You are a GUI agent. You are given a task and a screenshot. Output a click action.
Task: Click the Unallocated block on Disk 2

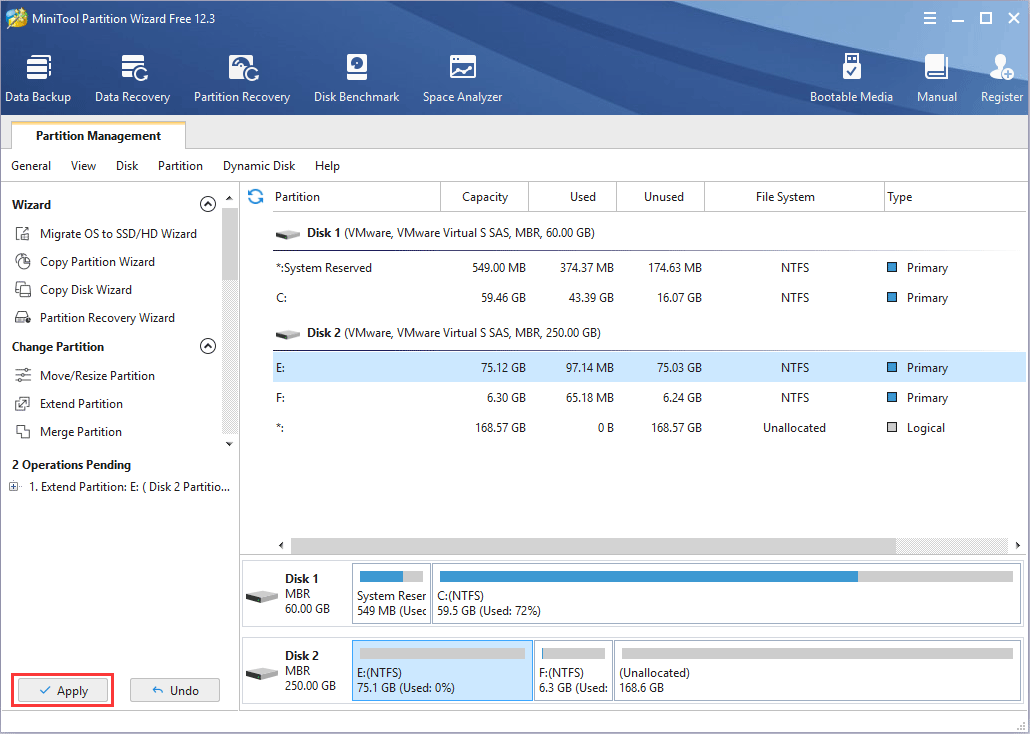817,671
